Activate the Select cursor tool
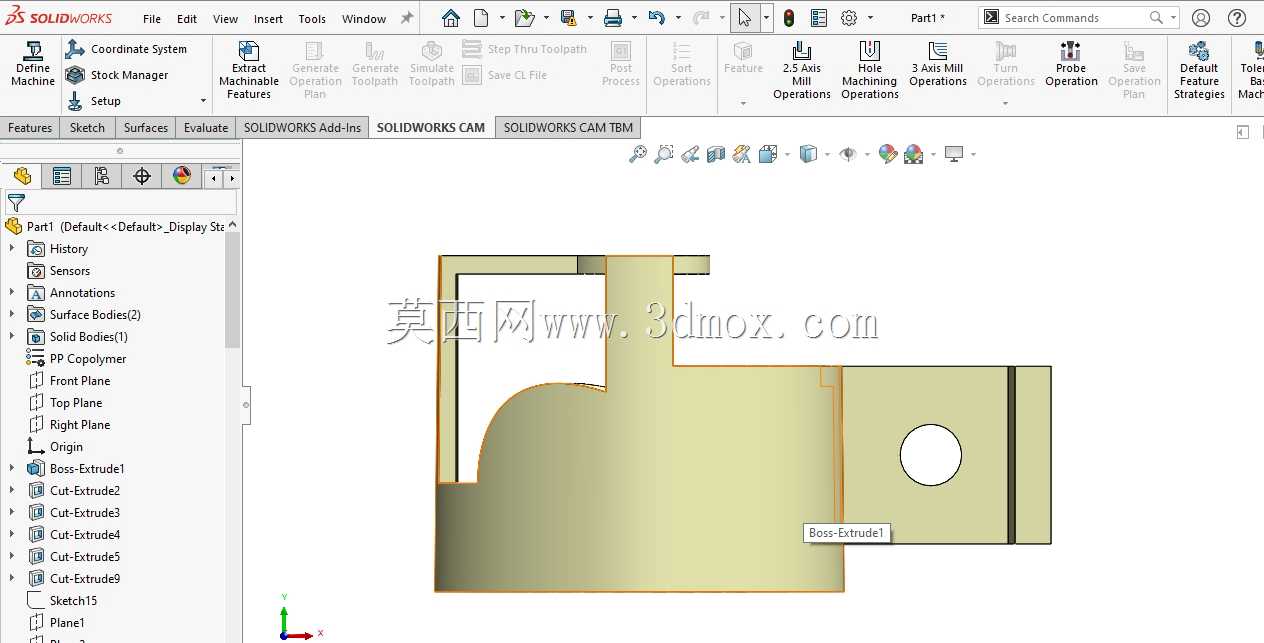 pos(745,18)
